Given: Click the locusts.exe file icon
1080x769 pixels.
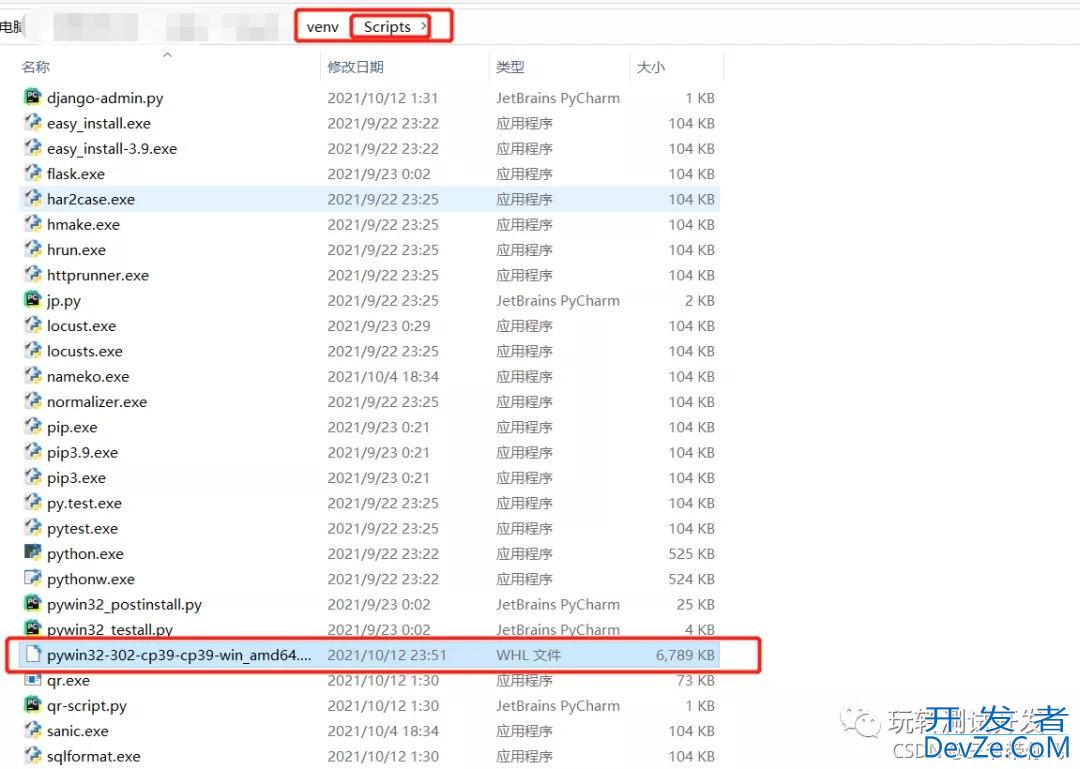Looking at the screenshot, I should coord(32,351).
